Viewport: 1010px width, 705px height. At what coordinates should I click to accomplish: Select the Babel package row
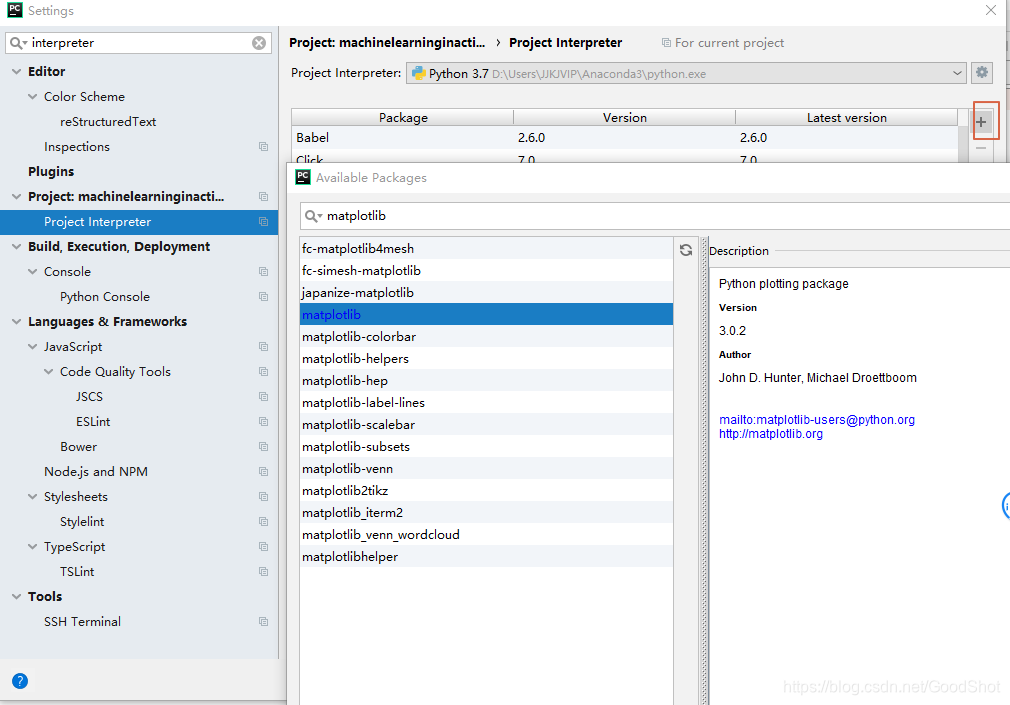pyautogui.click(x=624, y=137)
